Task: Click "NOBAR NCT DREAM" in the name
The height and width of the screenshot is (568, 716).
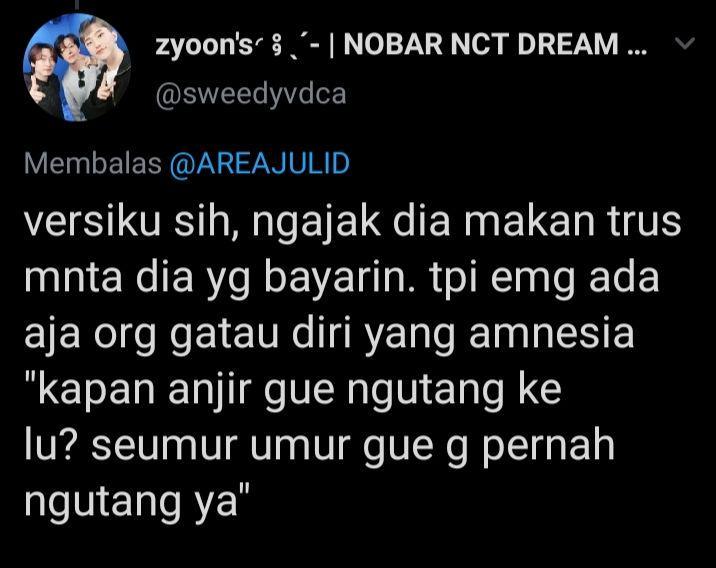Action: tap(480, 44)
